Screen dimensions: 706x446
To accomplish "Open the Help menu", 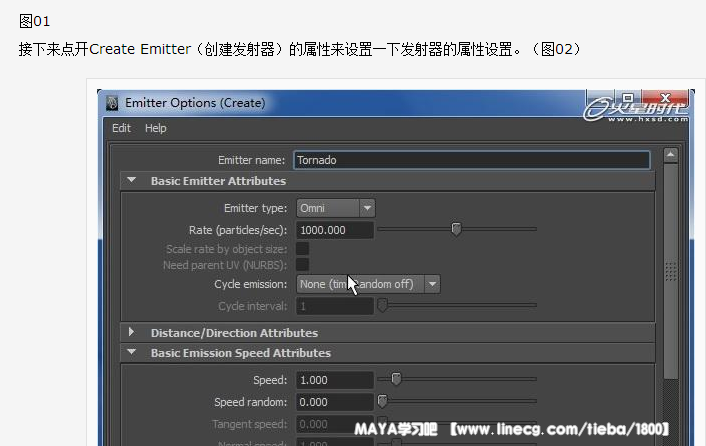I will coord(156,128).
